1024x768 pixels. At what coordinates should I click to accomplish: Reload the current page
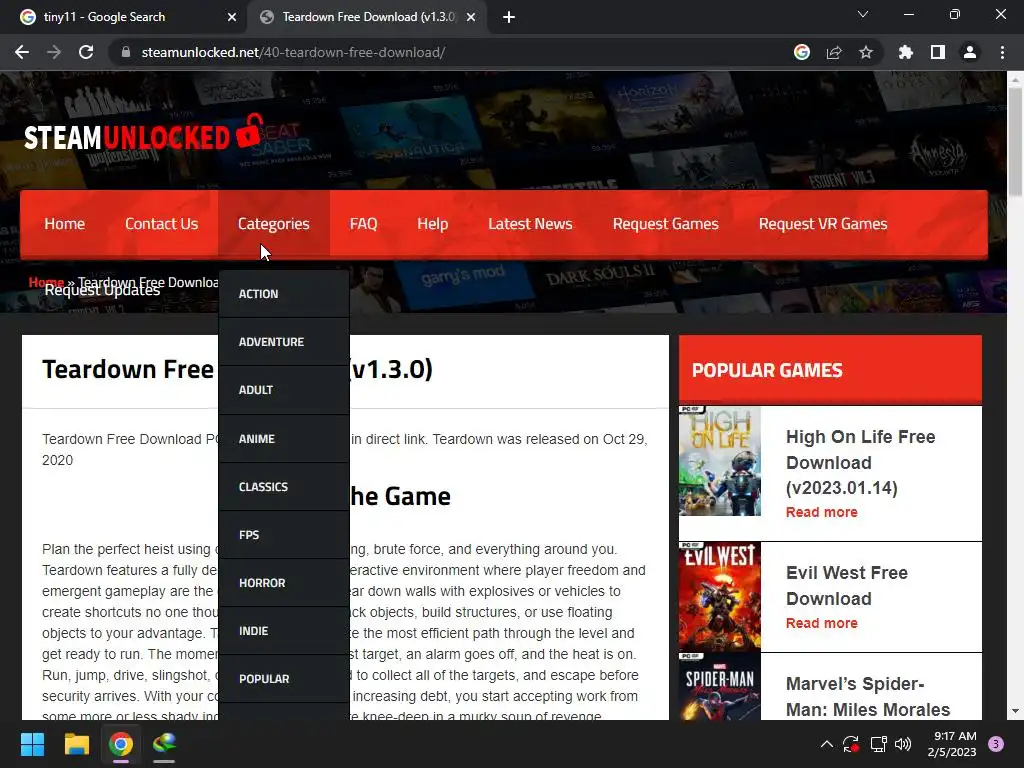click(86, 52)
